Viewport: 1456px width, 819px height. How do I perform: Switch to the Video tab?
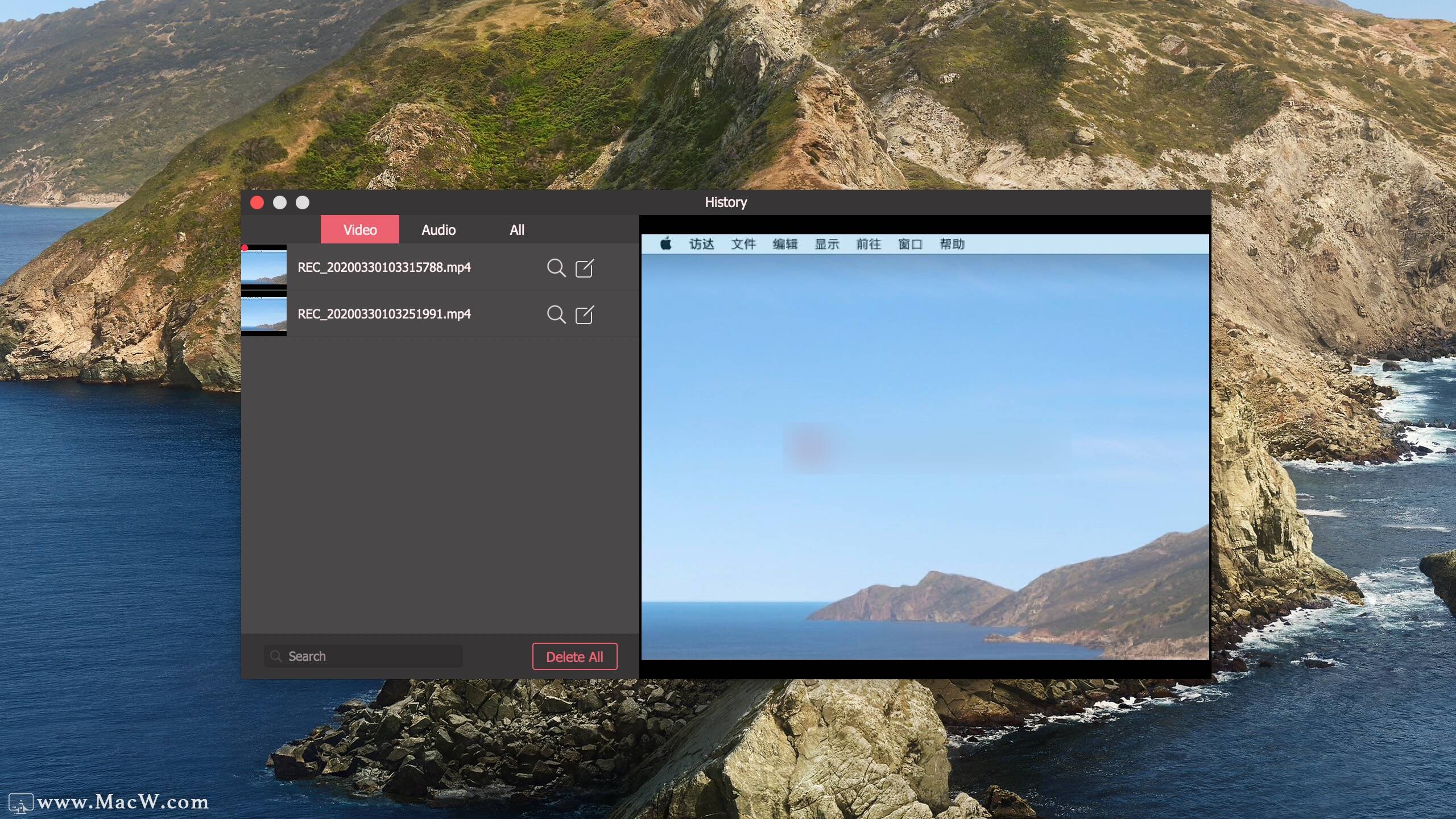[360, 229]
